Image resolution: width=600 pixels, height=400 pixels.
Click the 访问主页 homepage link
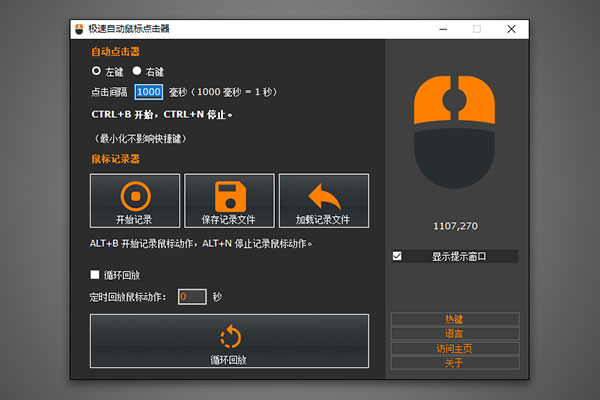(454, 348)
